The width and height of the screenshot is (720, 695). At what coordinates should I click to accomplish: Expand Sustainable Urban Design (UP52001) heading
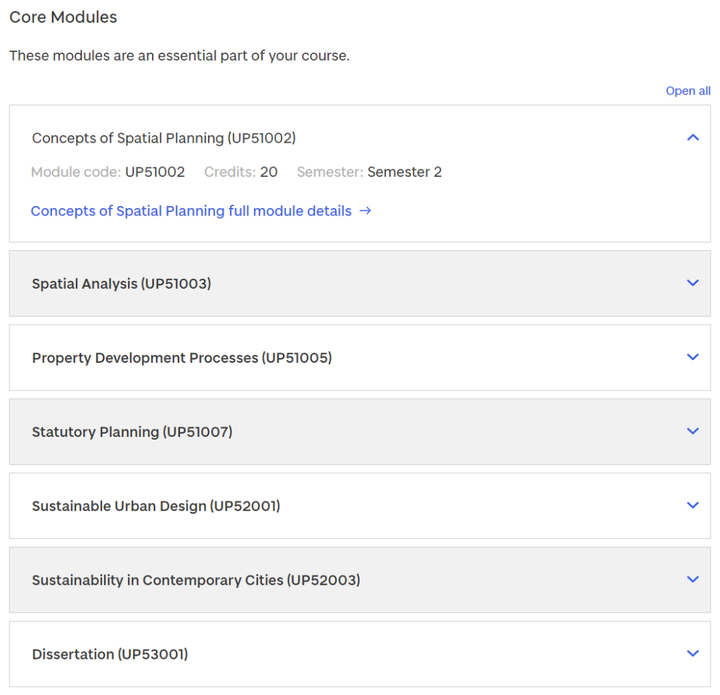(156, 506)
